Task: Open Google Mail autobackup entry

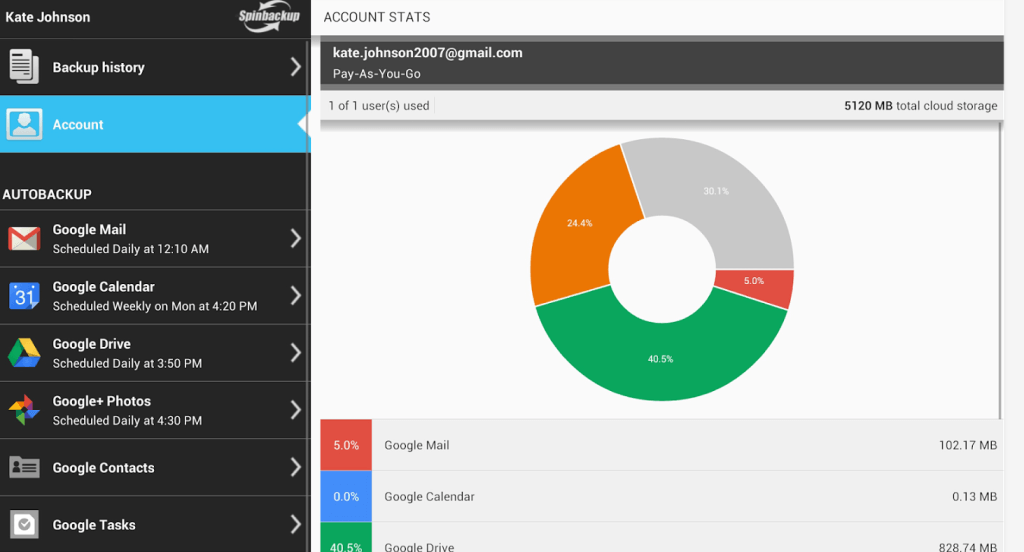Action: click(x=155, y=238)
